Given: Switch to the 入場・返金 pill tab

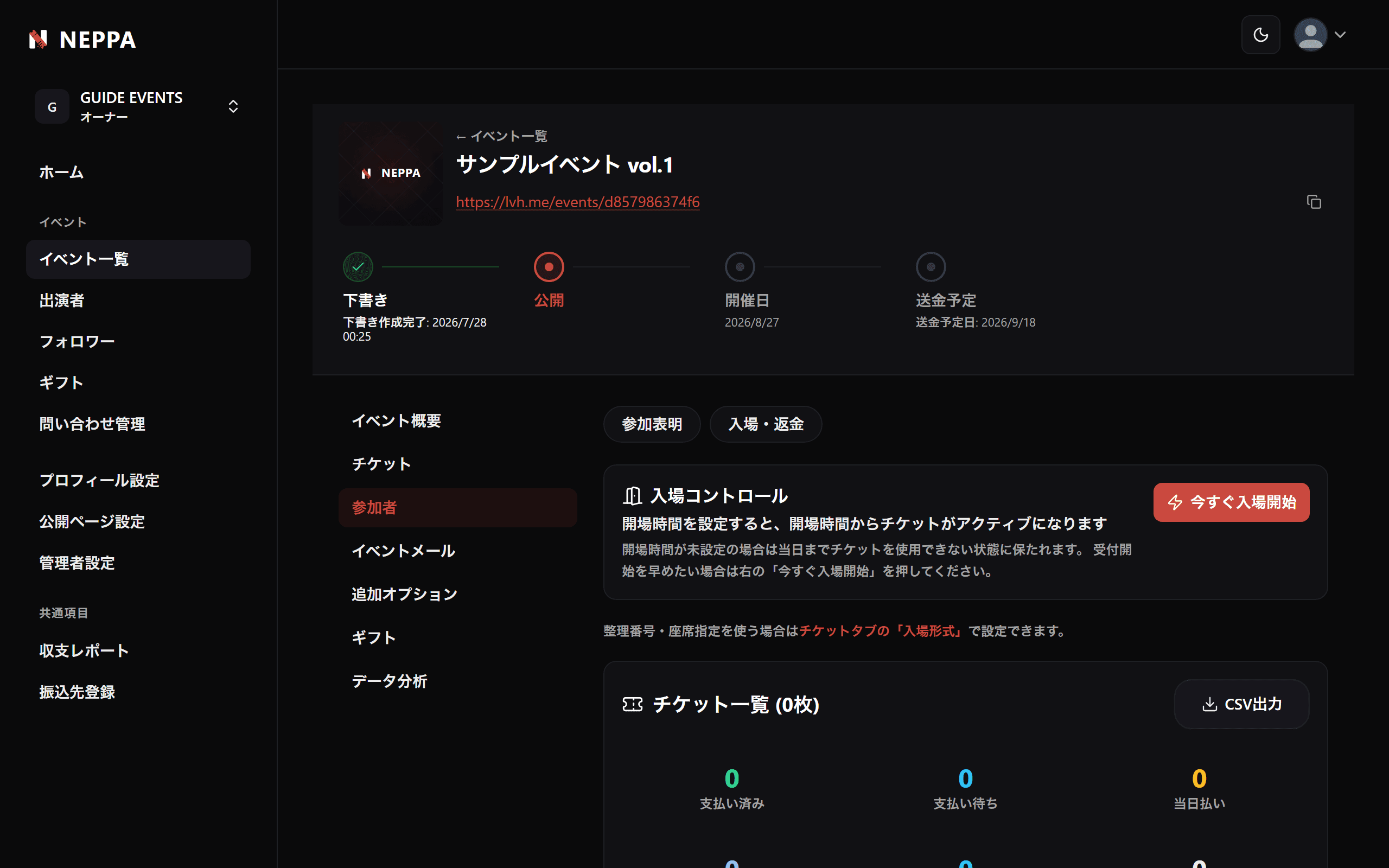Looking at the screenshot, I should click(766, 424).
